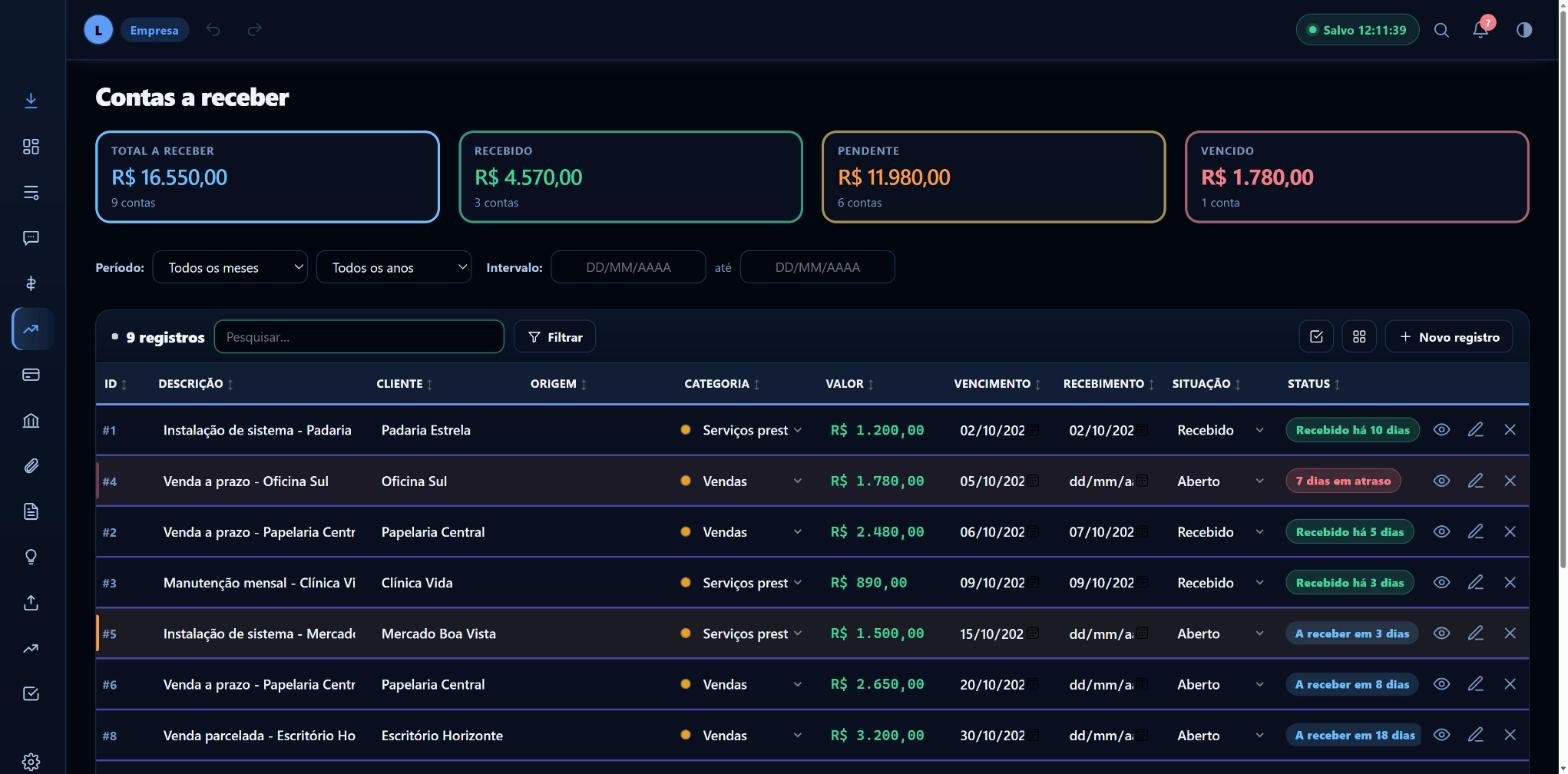Open the chat bubble sidebar icon
The width and height of the screenshot is (1568, 774).
pyautogui.click(x=31, y=238)
